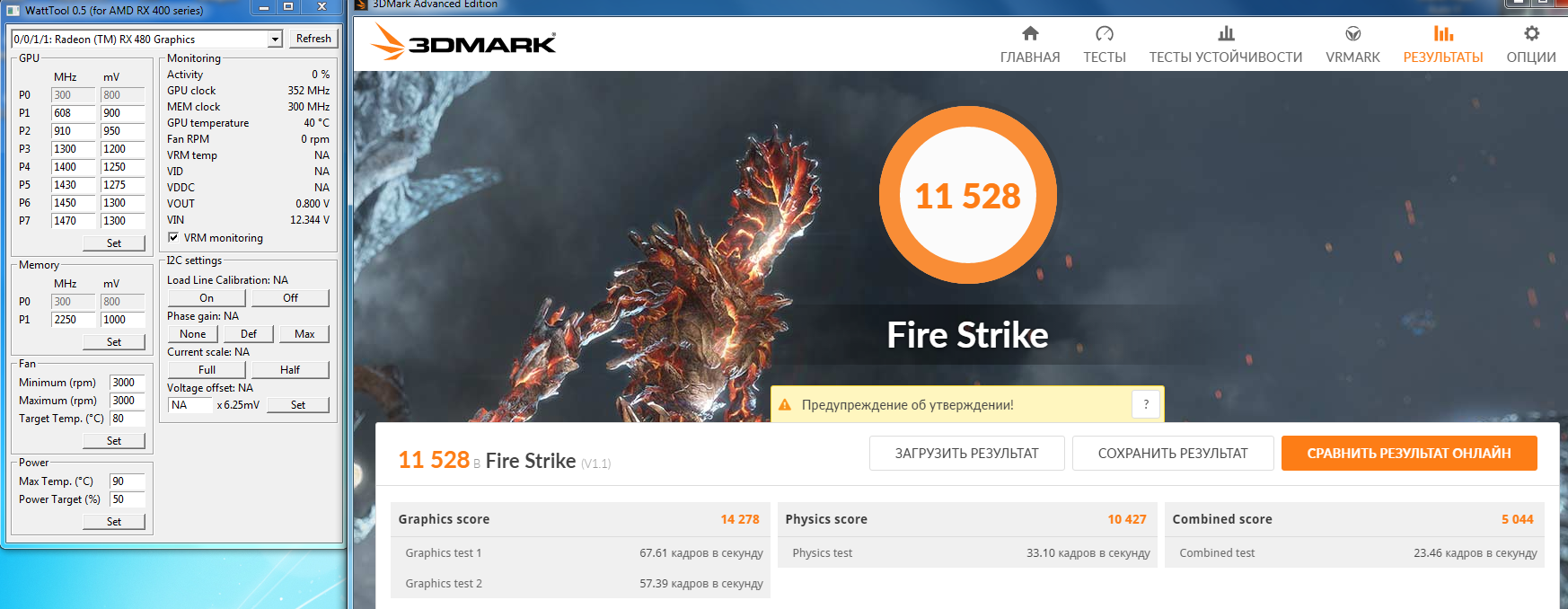
Task: Open the VRMARK icon
Action: tap(1352, 34)
